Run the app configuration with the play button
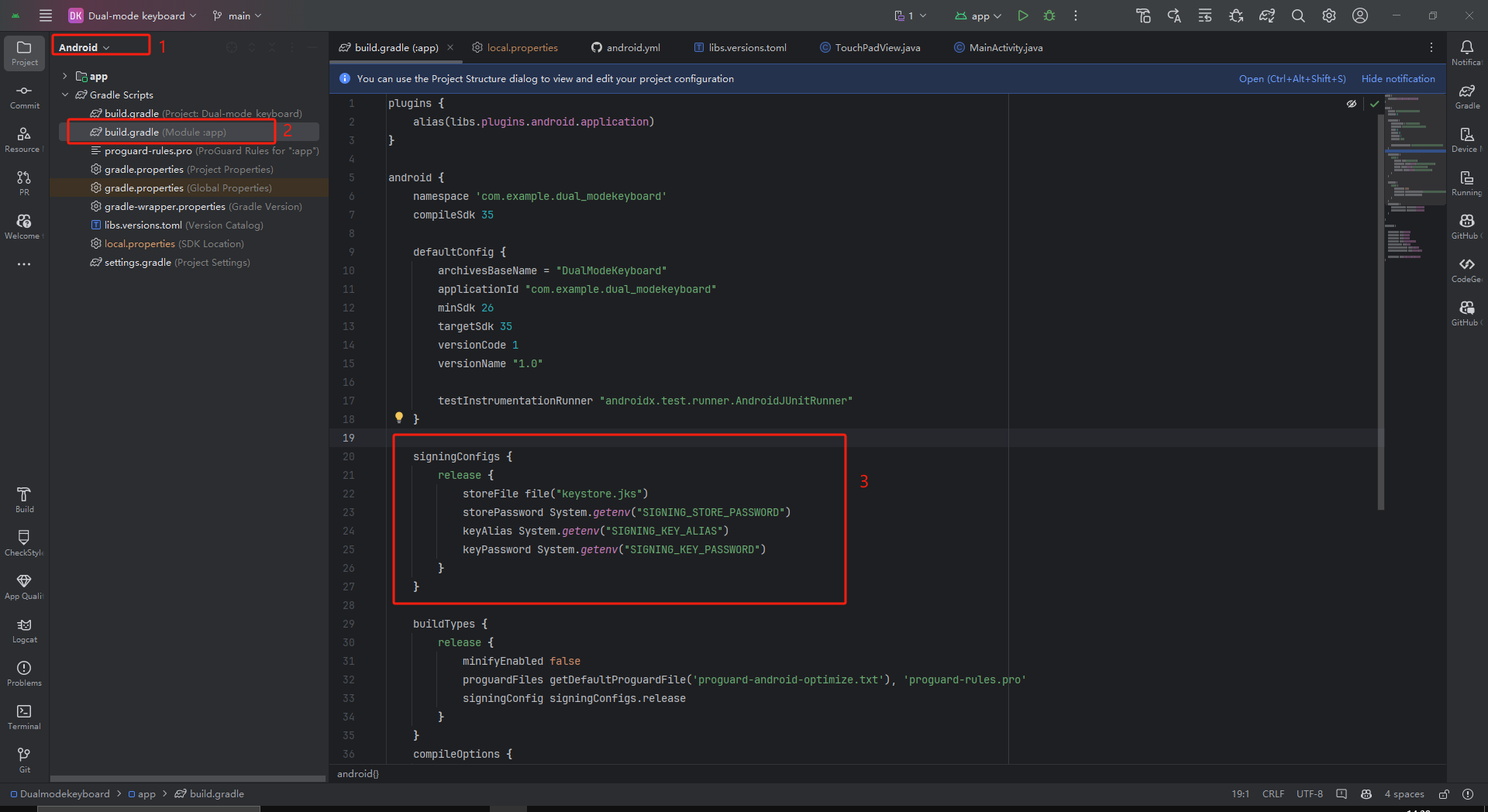The width and height of the screenshot is (1488, 812). click(x=1022, y=15)
